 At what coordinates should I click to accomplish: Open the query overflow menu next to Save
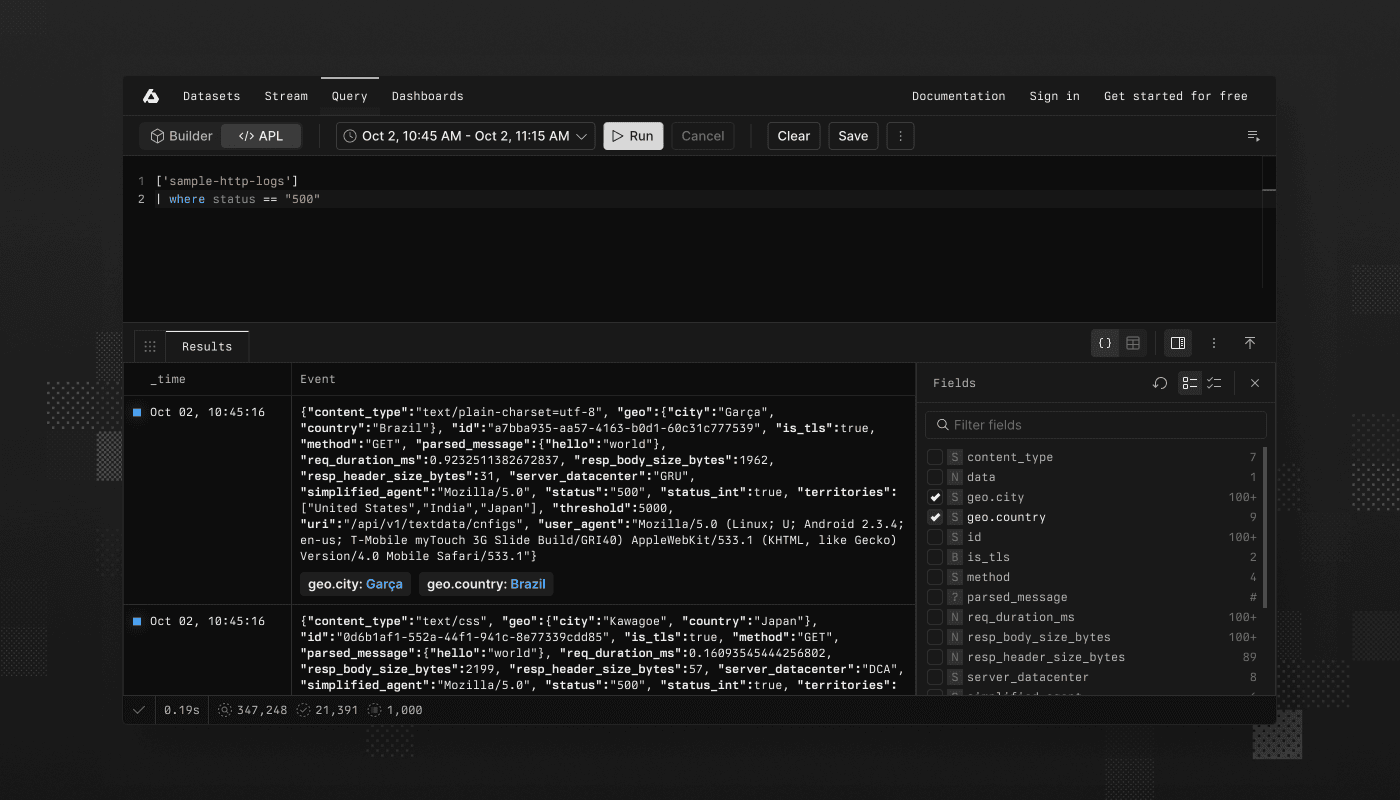tap(900, 136)
